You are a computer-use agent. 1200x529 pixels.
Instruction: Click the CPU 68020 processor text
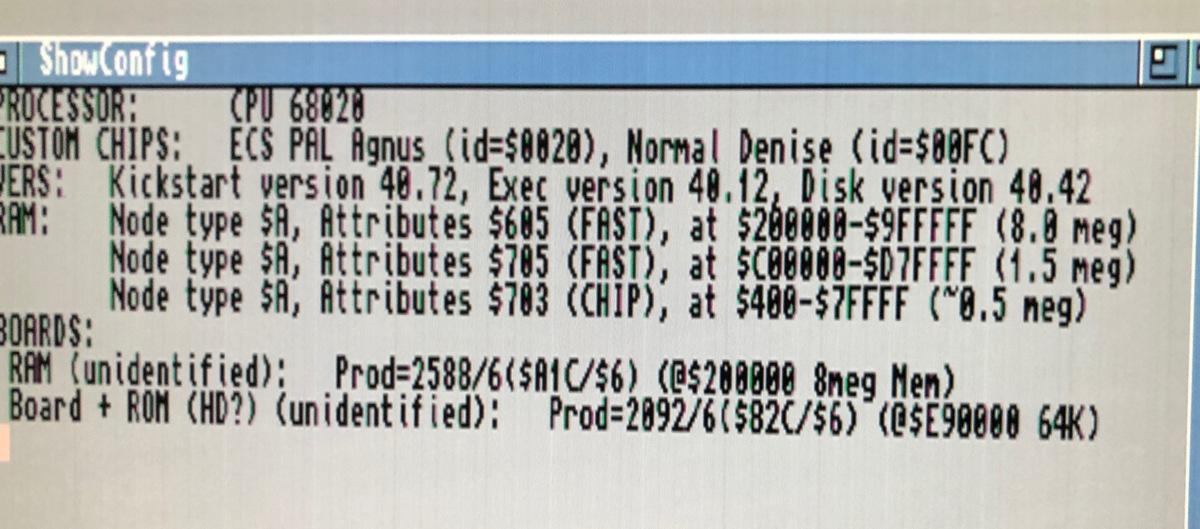pos(296,105)
